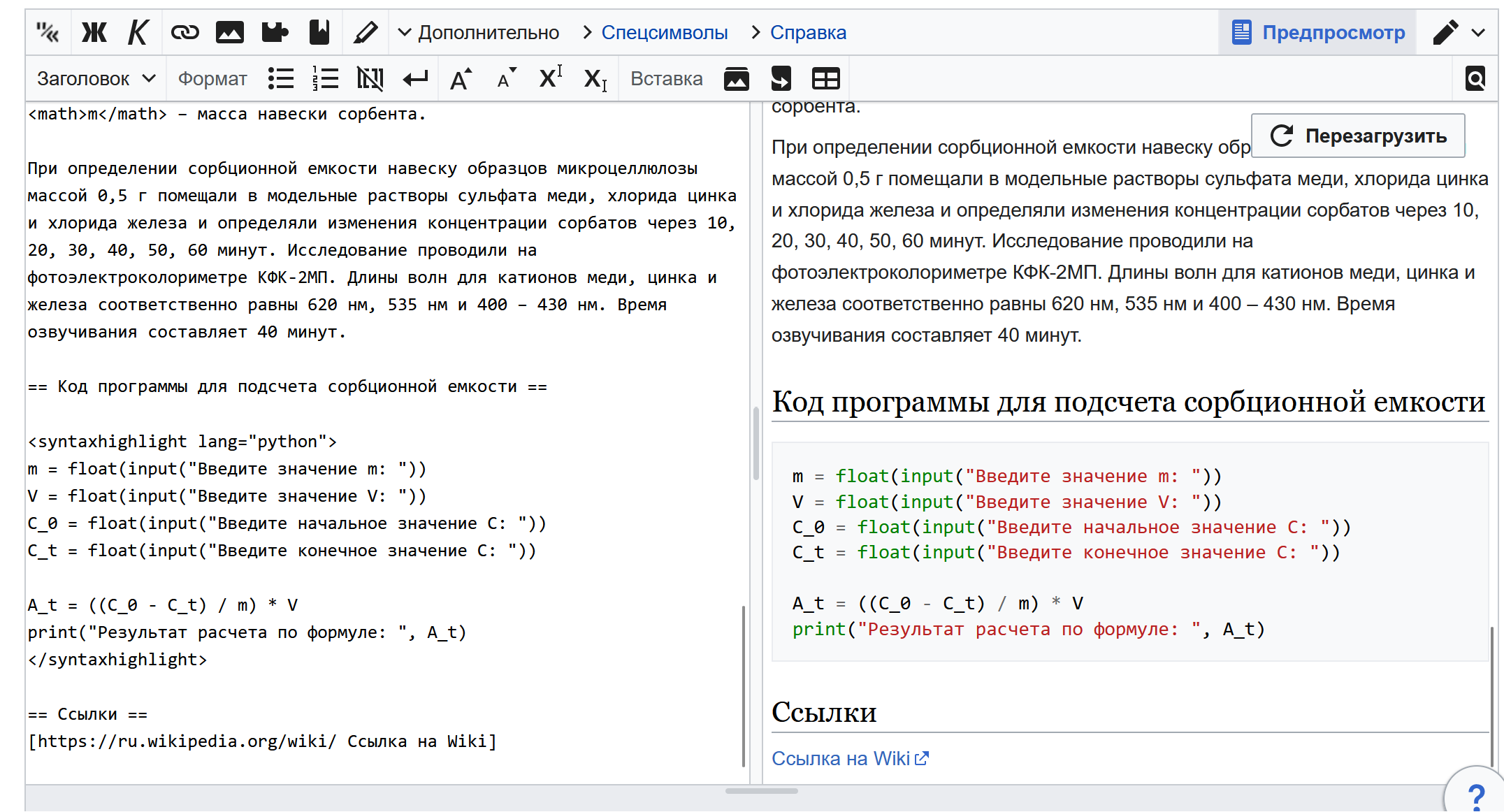1504x812 pixels.
Task: Apply nowiki formatting icon
Action: pos(370,79)
